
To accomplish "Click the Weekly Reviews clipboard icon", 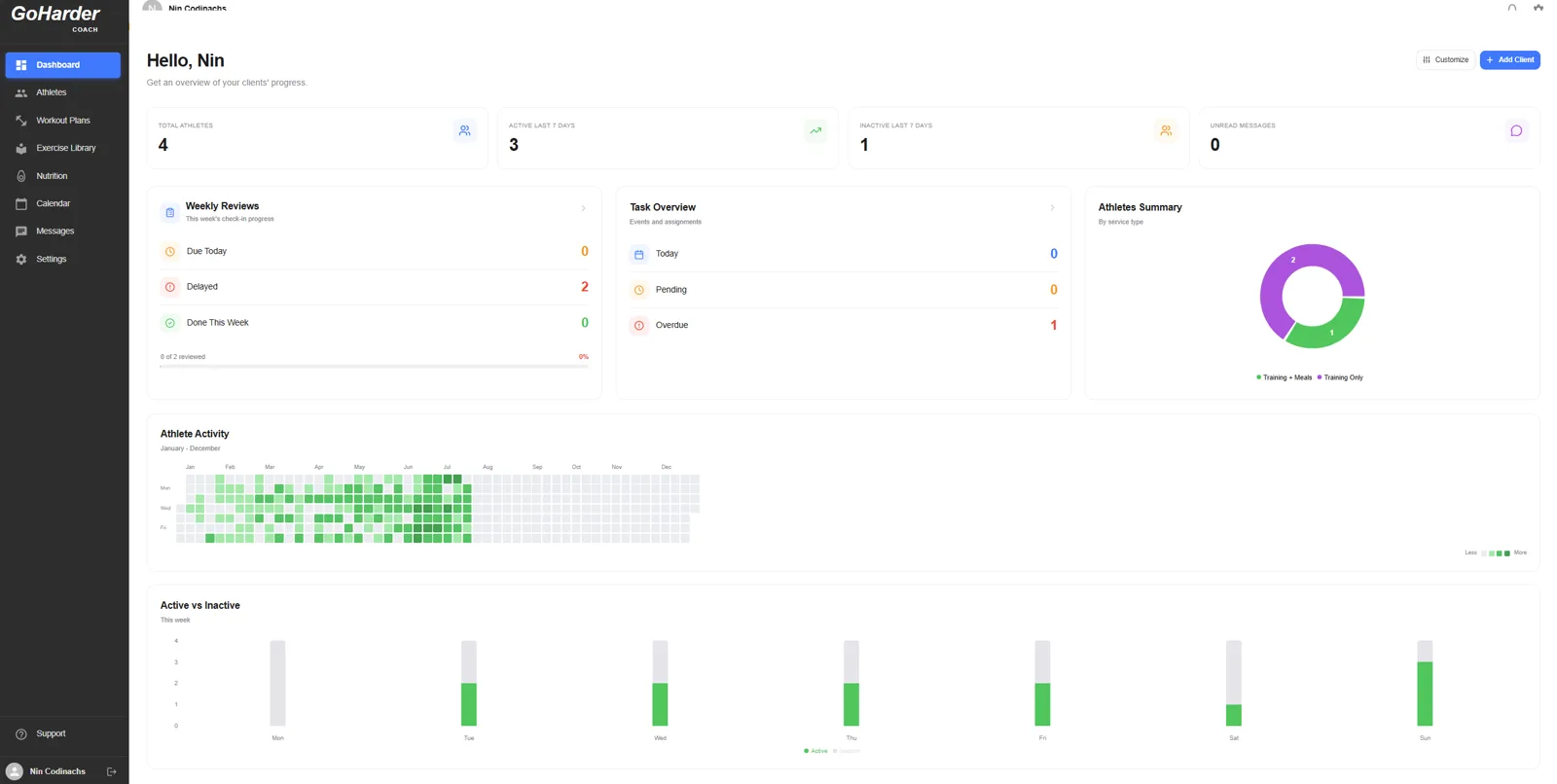I will (170, 212).
